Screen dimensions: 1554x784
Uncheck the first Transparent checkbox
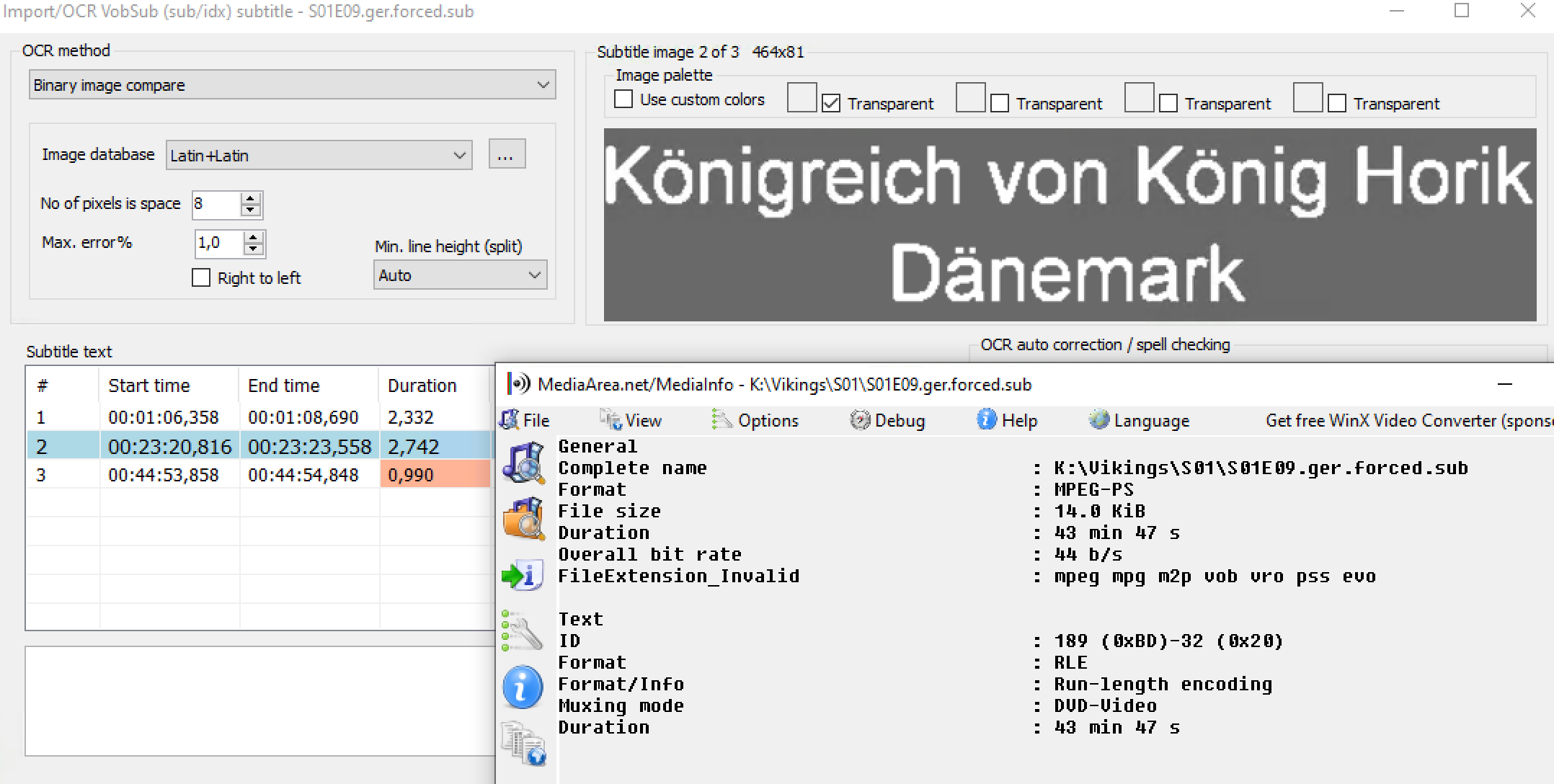(x=831, y=103)
